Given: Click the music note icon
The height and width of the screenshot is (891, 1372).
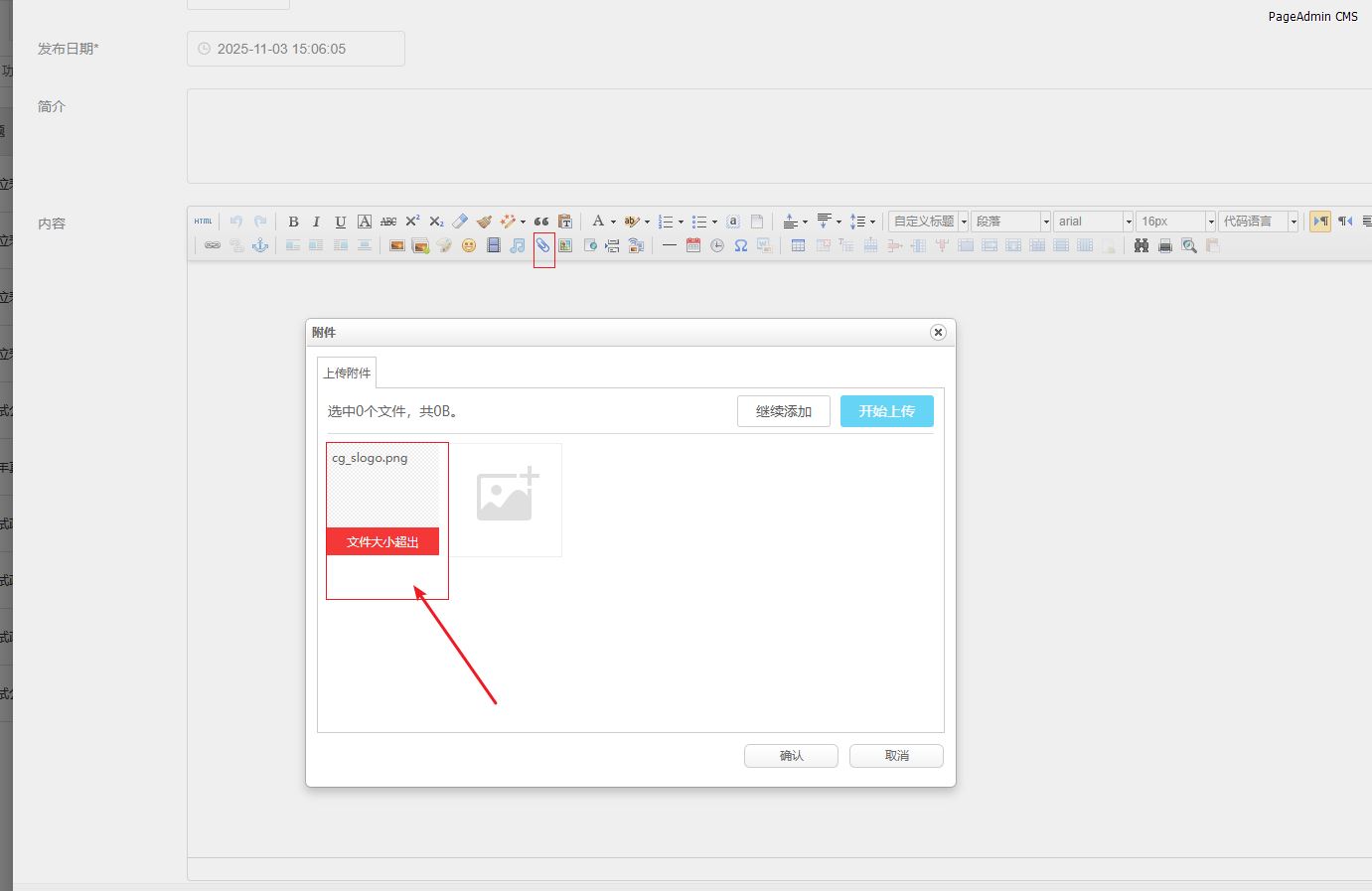Looking at the screenshot, I should pos(518,245).
